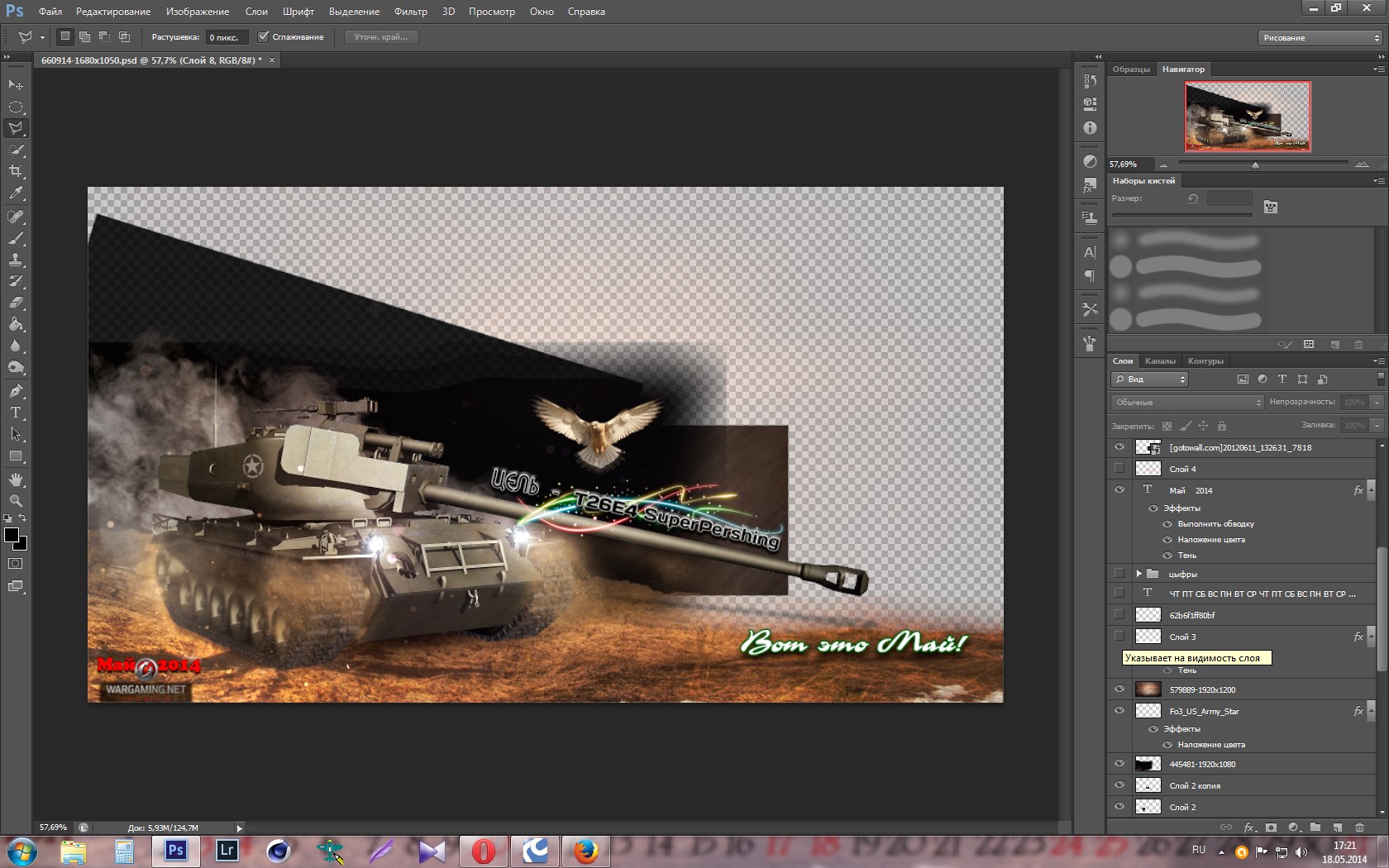This screenshot has width=1389, height=868.
Task: Open Lightroom from the taskbar
Action: coord(227,851)
